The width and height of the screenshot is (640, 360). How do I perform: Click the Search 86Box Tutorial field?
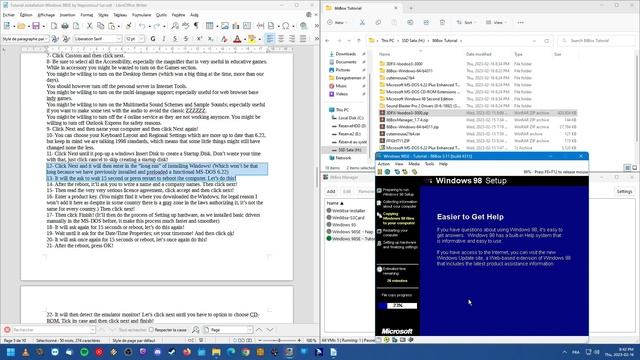click(x=597, y=41)
